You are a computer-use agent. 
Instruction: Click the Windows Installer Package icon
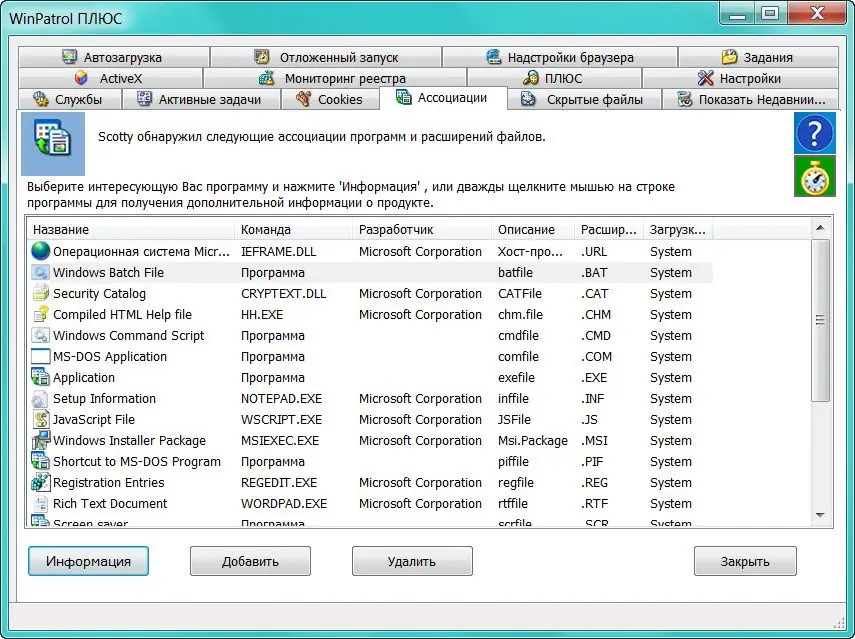[x=40, y=441]
